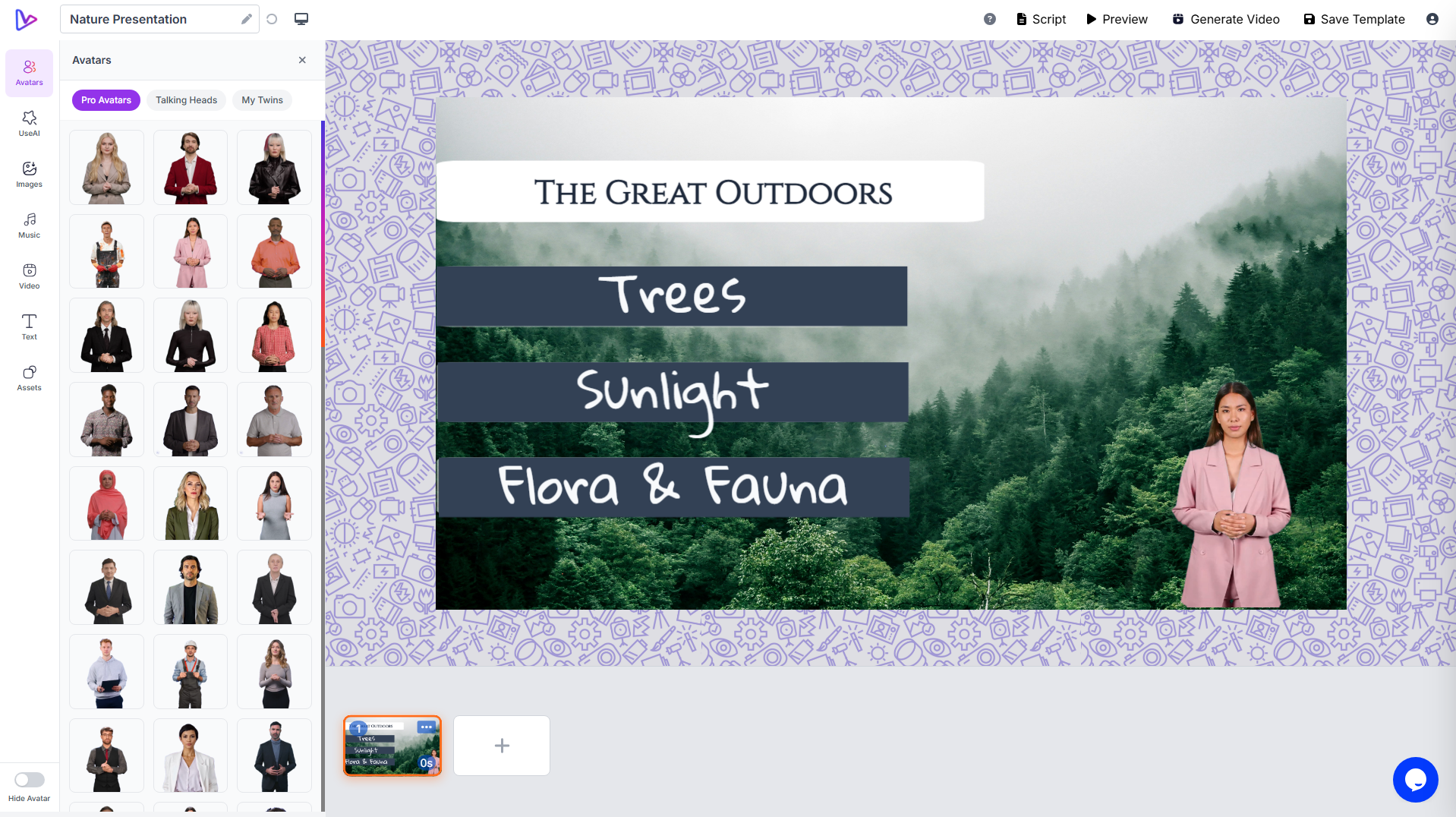Select the Sunlight text banner on canvas
The width and height of the screenshot is (1456, 817).
click(x=673, y=392)
